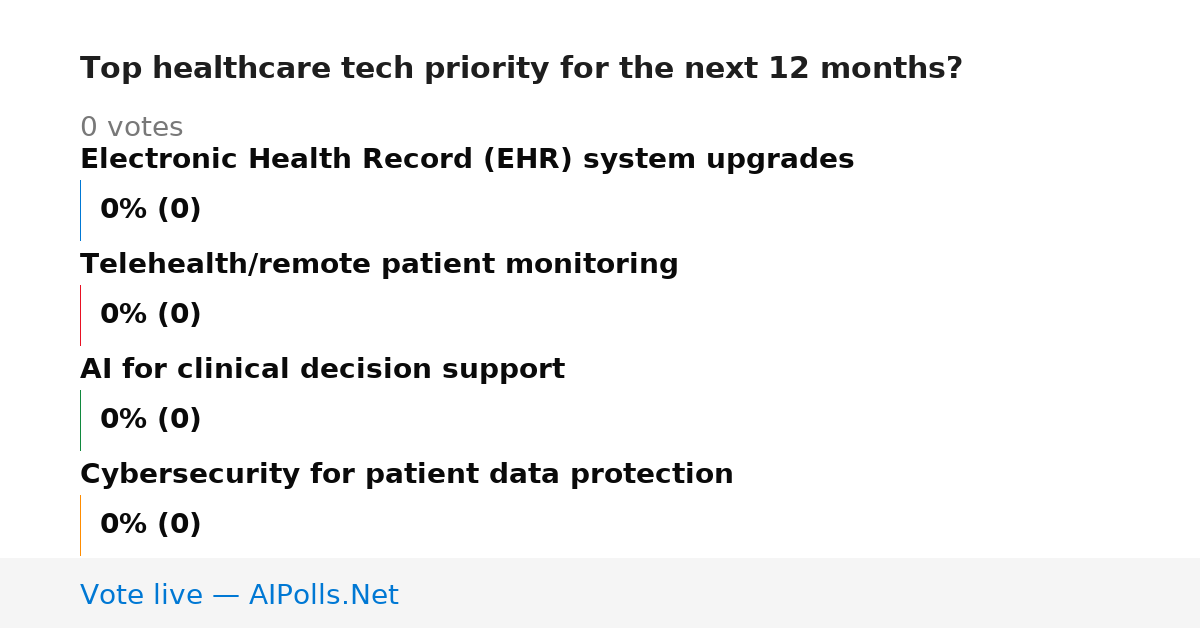Pick the AI for clinical decision support option

pyautogui.click(x=322, y=370)
